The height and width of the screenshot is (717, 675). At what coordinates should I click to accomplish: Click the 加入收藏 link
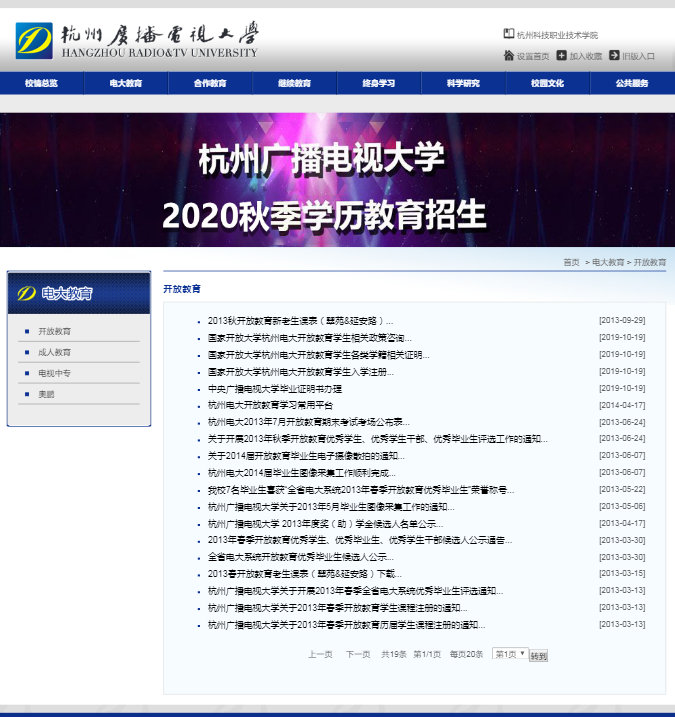coord(585,56)
